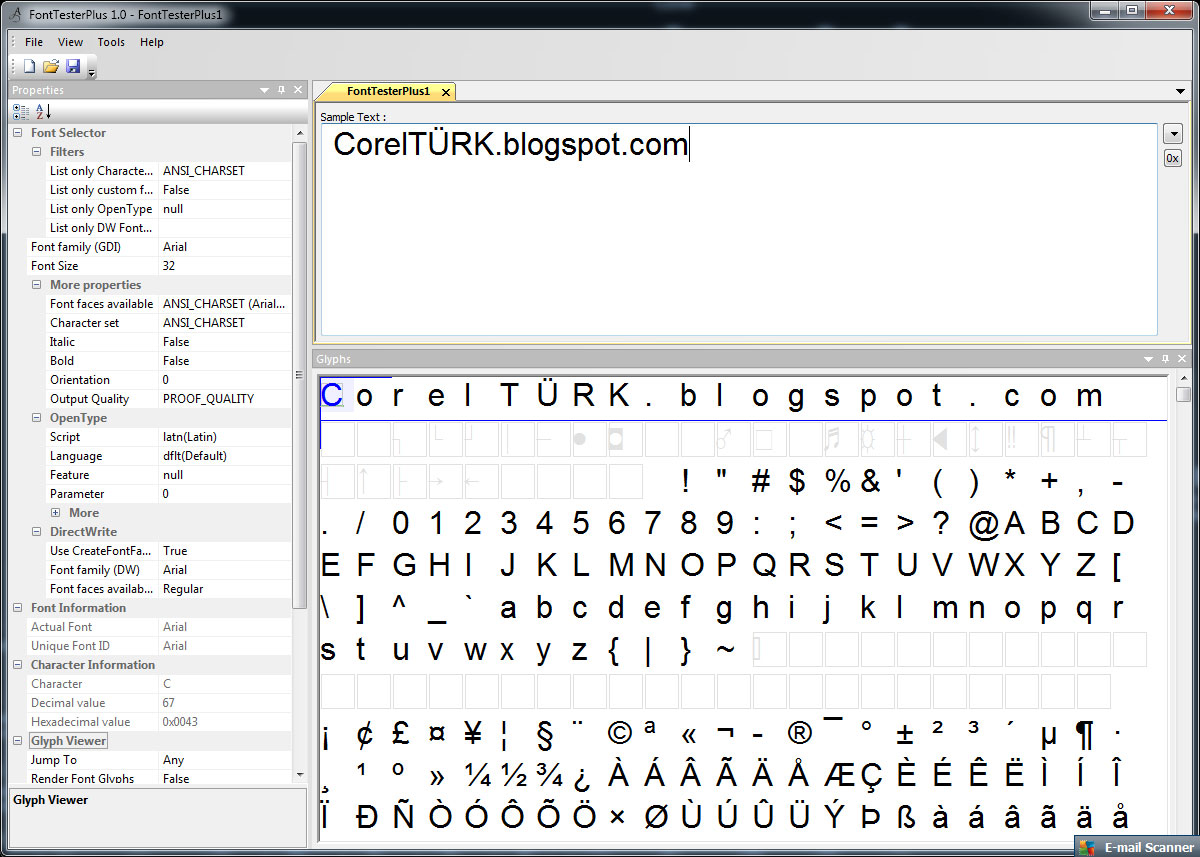Select the © copyright glyph

[620, 734]
